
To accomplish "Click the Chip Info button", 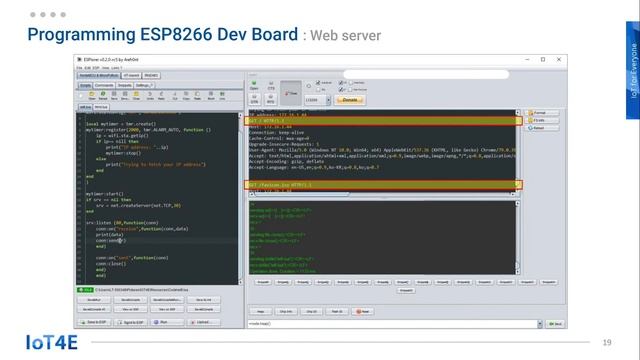I will pyautogui.click(x=286, y=311).
